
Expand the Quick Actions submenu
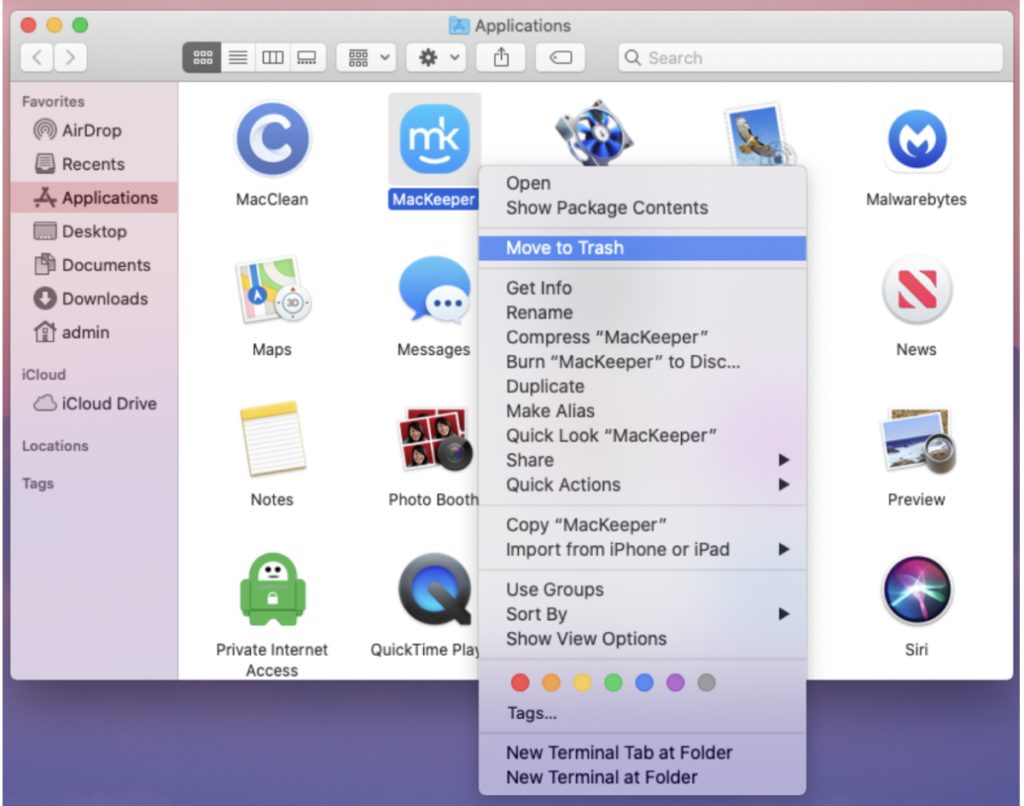pos(643,485)
